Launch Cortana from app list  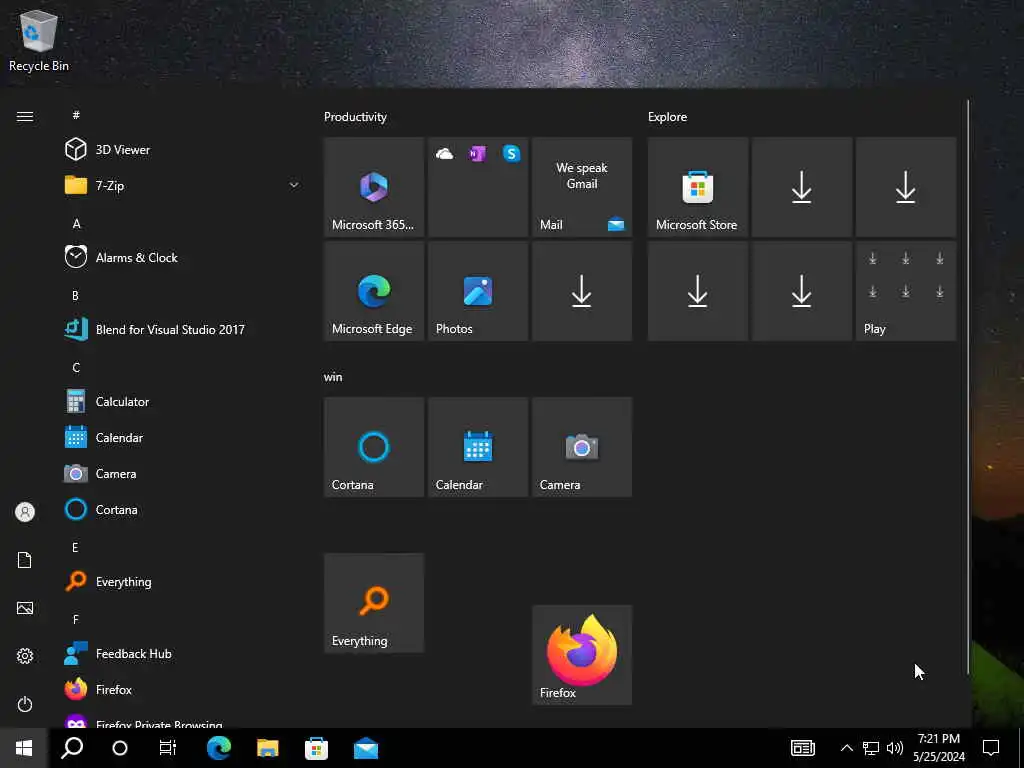click(183, 509)
